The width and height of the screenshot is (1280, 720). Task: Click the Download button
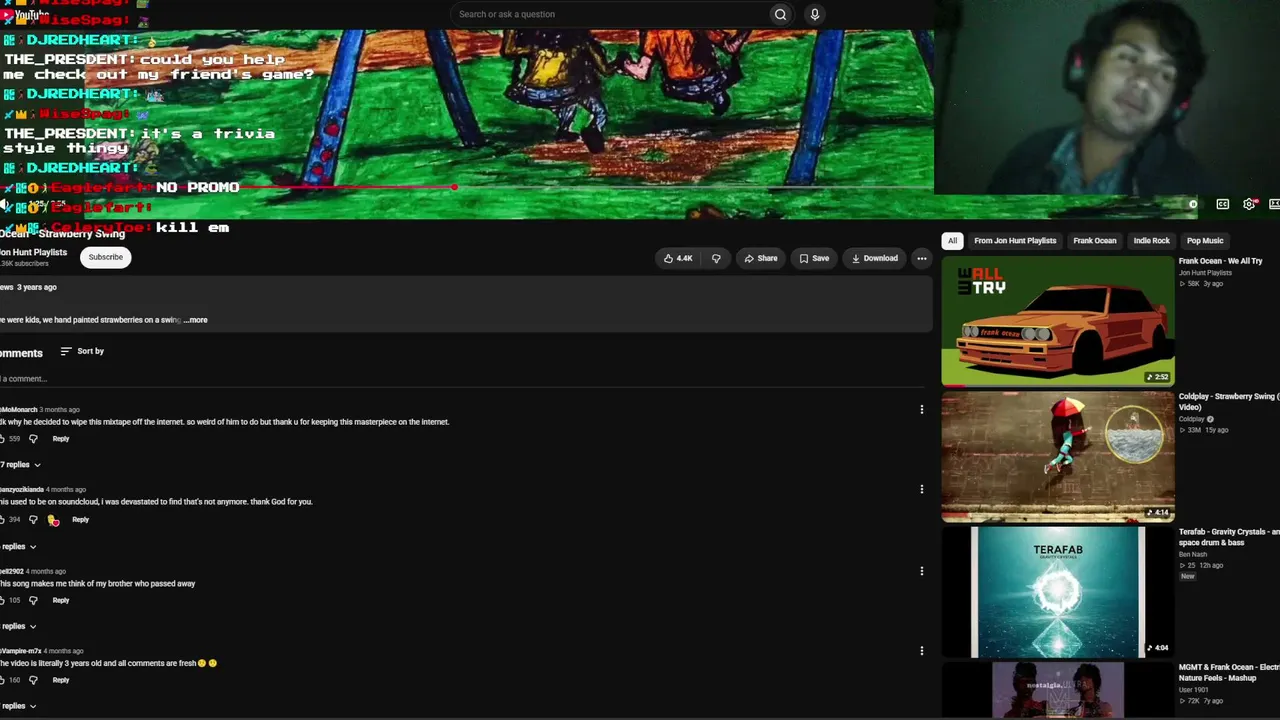(875, 258)
